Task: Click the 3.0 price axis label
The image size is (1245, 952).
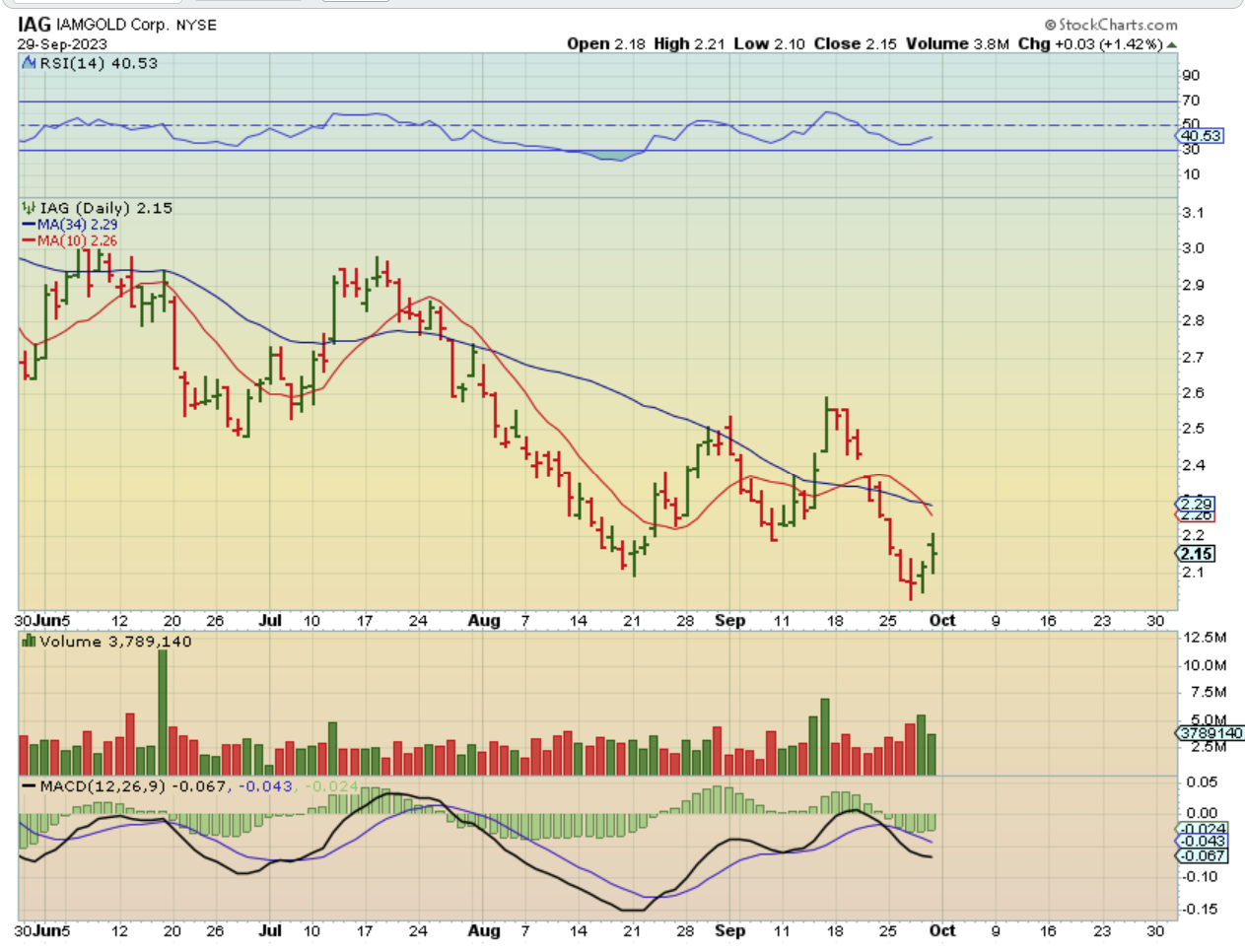Action: click(x=1193, y=248)
